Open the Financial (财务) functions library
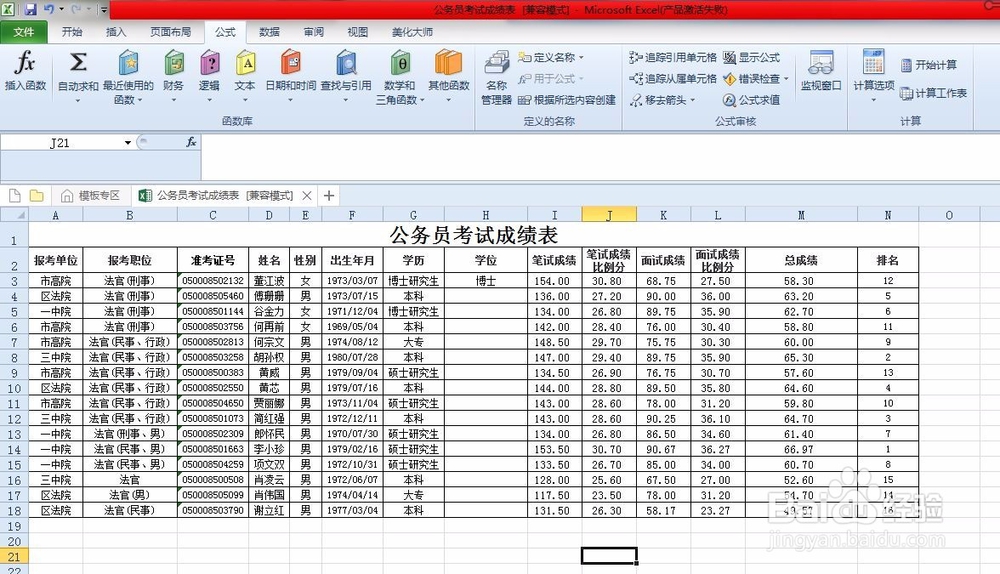The height and width of the screenshot is (574, 1000). (x=173, y=77)
